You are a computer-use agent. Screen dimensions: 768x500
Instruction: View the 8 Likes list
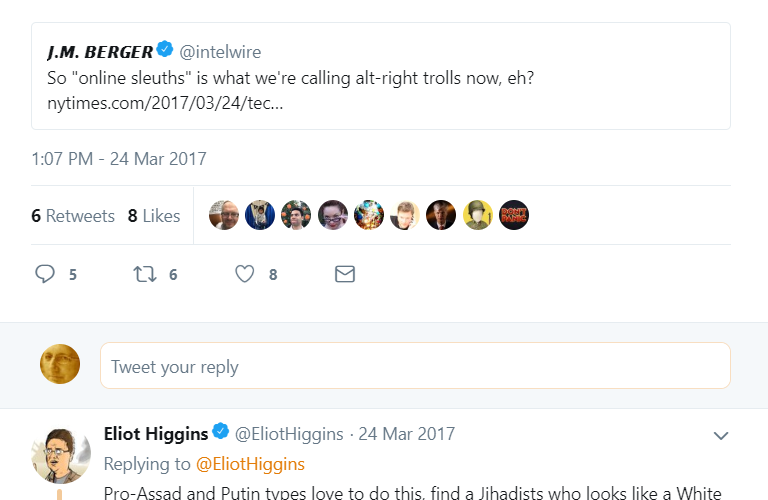(x=154, y=215)
